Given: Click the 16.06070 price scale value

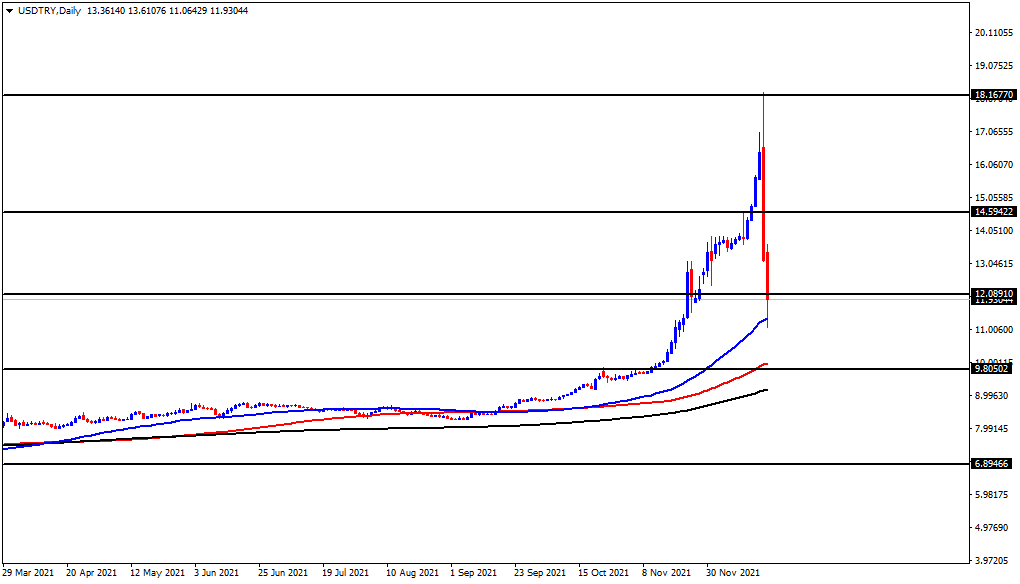Looking at the screenshot, I should (x=993, y=165).
